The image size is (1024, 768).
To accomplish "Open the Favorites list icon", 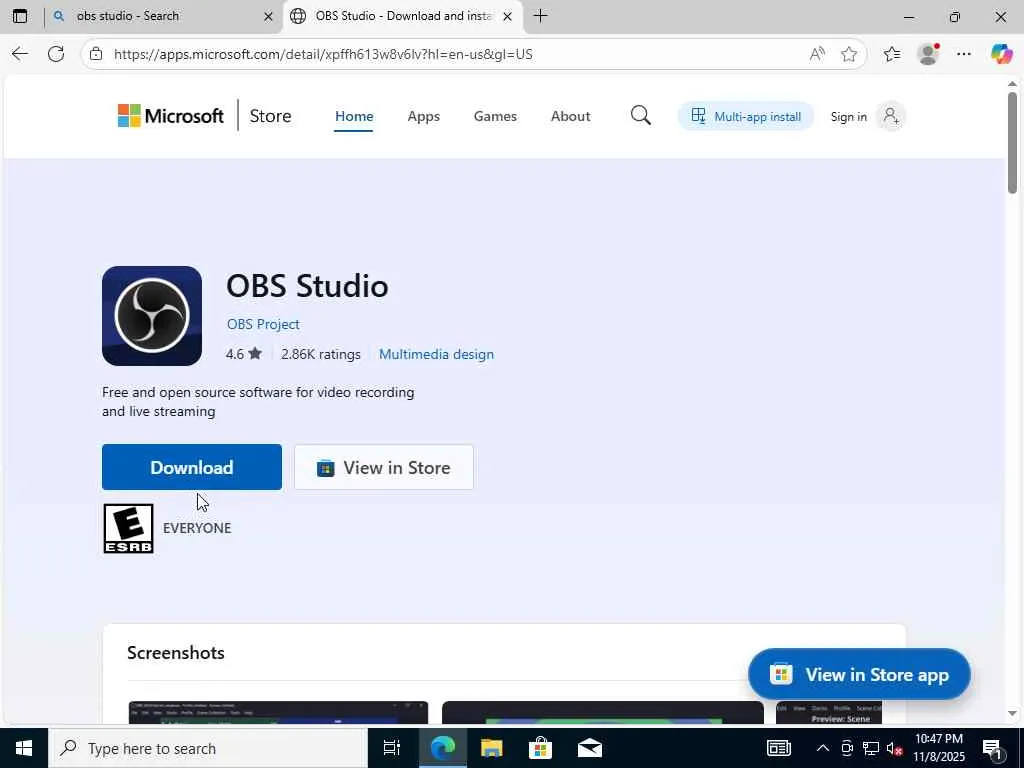I will pyautogui.click(x=892, y=54).
